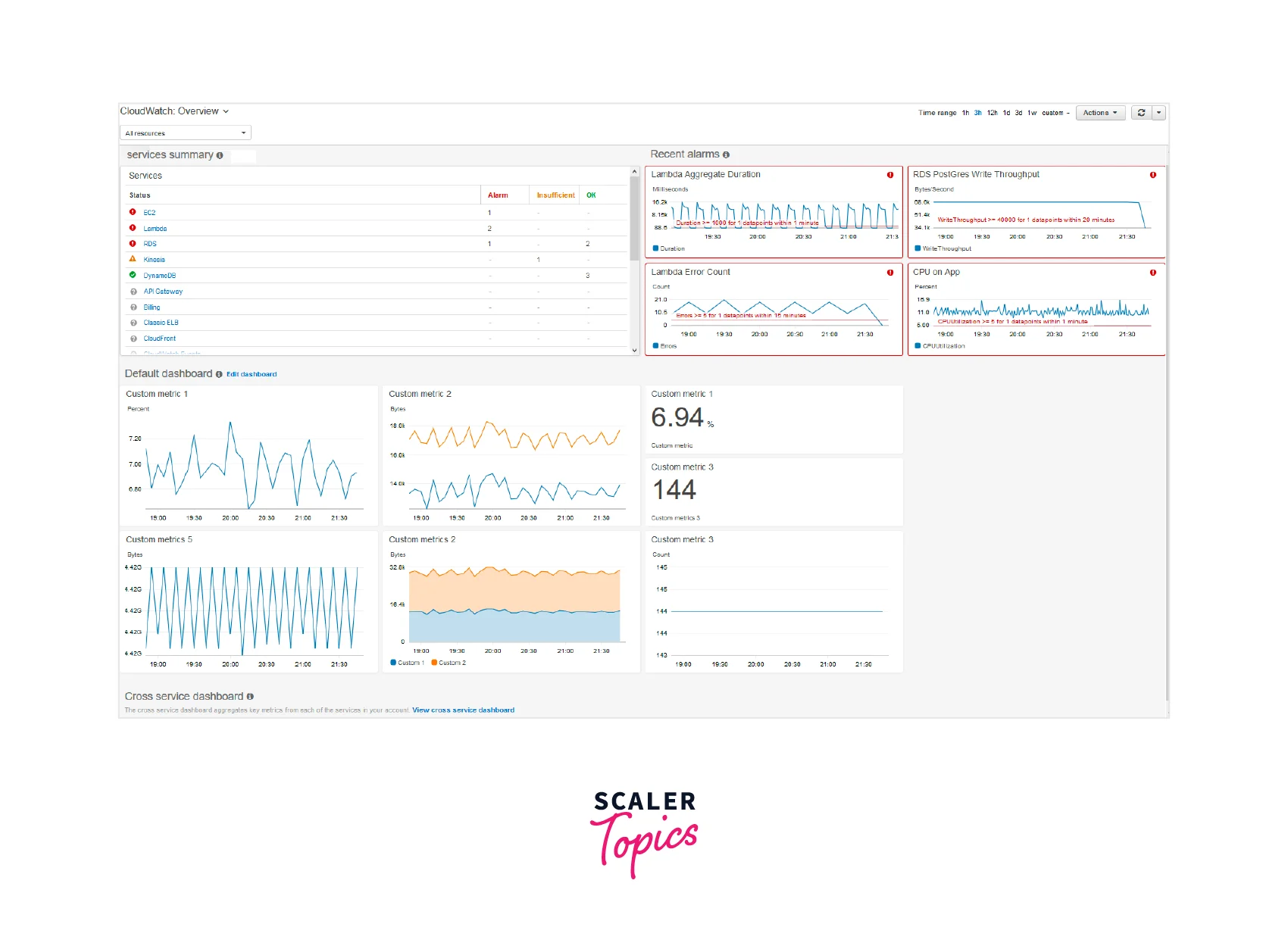Click the alarm icon on Lambda Aggregate Duration
The width and height of the screenshot is (1288, 952).
[x=890, y=175]
